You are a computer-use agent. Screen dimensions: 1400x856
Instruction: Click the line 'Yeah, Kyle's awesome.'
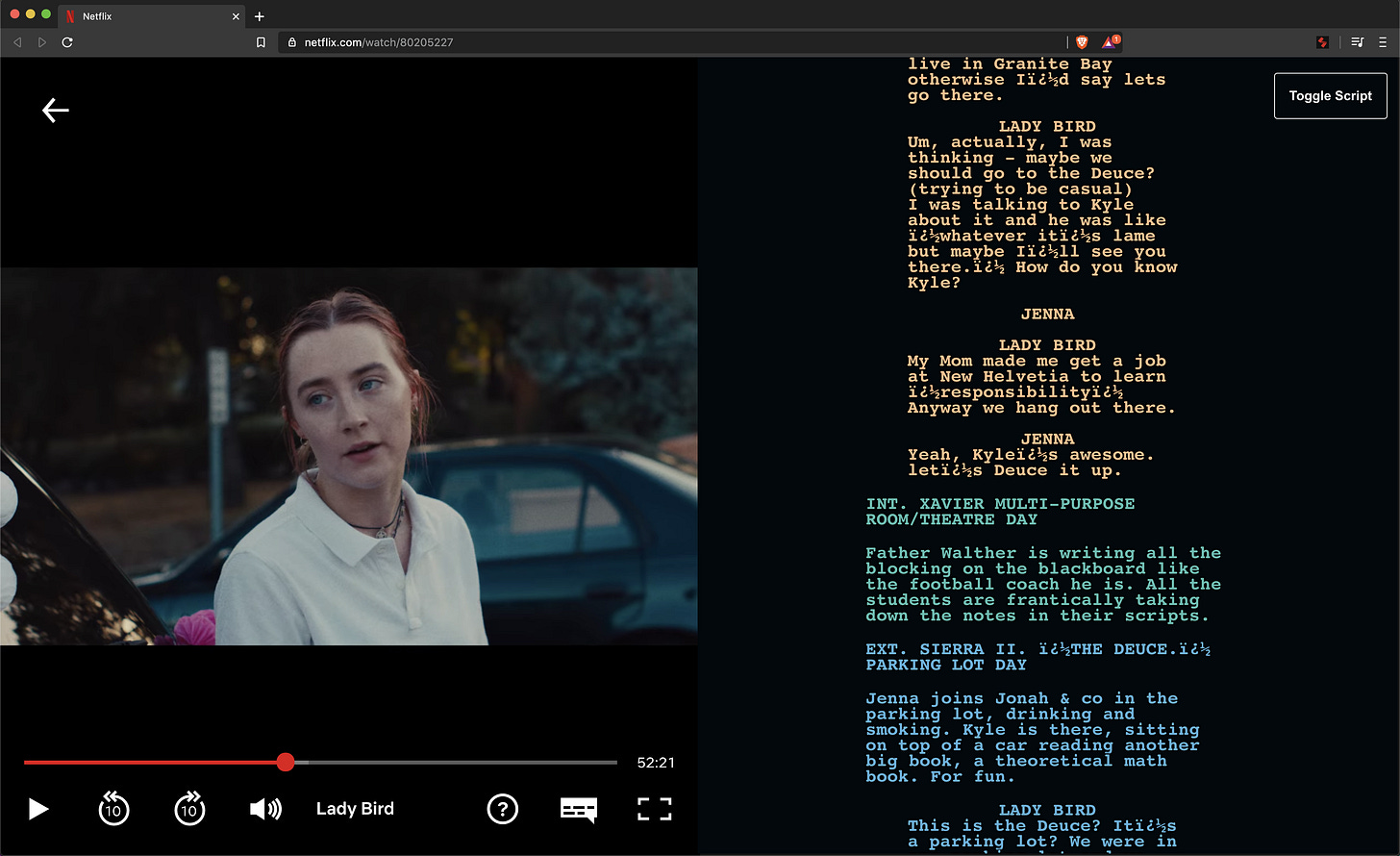tap(1031, 455)
